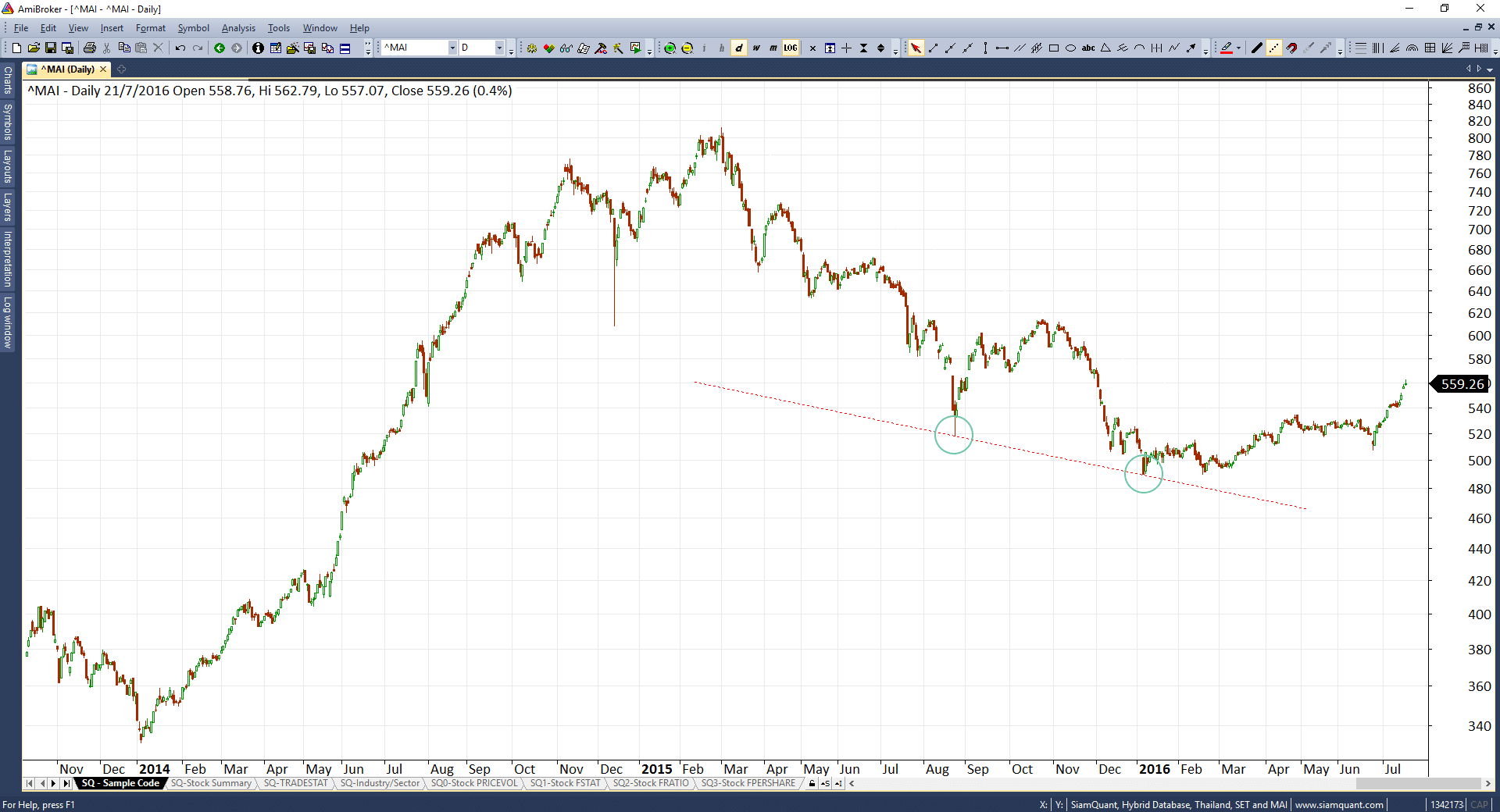Click the green Back navigation arrow

[220, 48]
